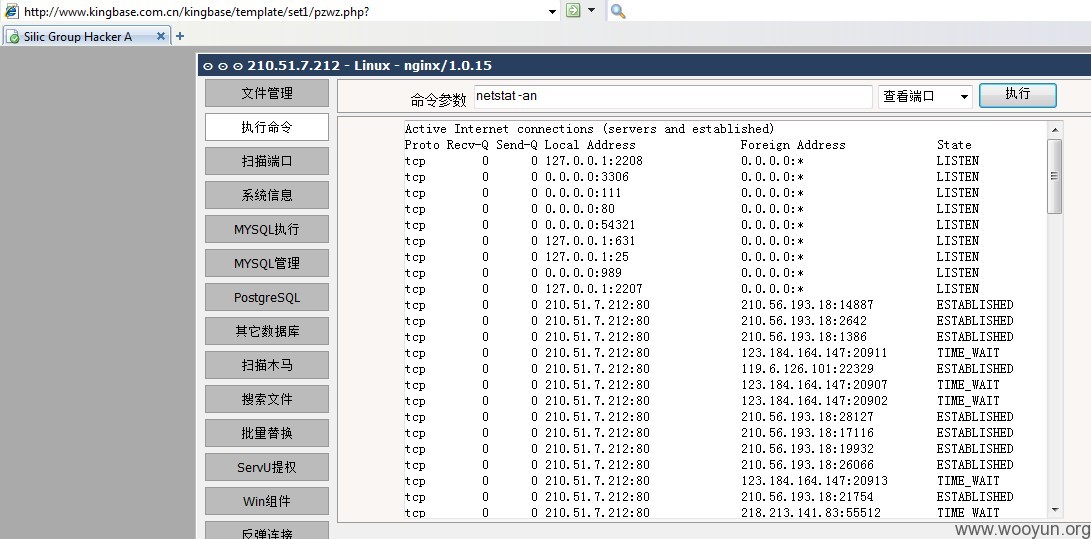Image resolution: width=1091 pixels, height=539 pixels.
Task: Click foreign address 210.56.193.18:26066
Action: click(807, 465)
